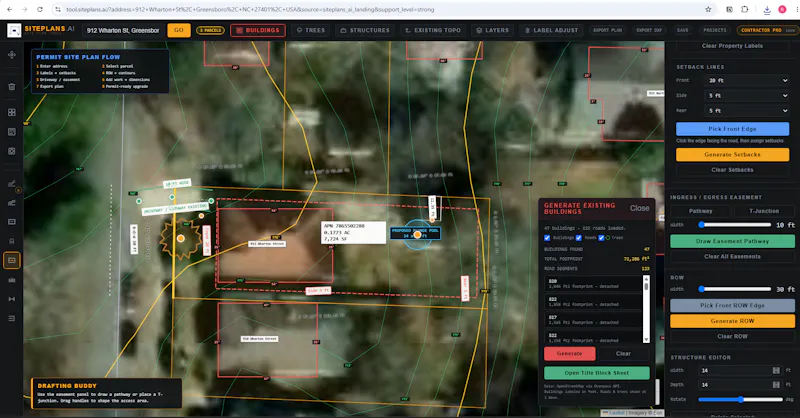Click the depth stepper icon in Structure Editor
This screenshot has height=418, width=800.
776,385
